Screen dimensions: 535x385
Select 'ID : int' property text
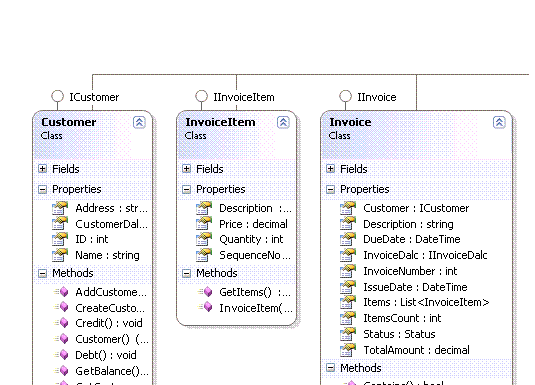pos(91,240)
